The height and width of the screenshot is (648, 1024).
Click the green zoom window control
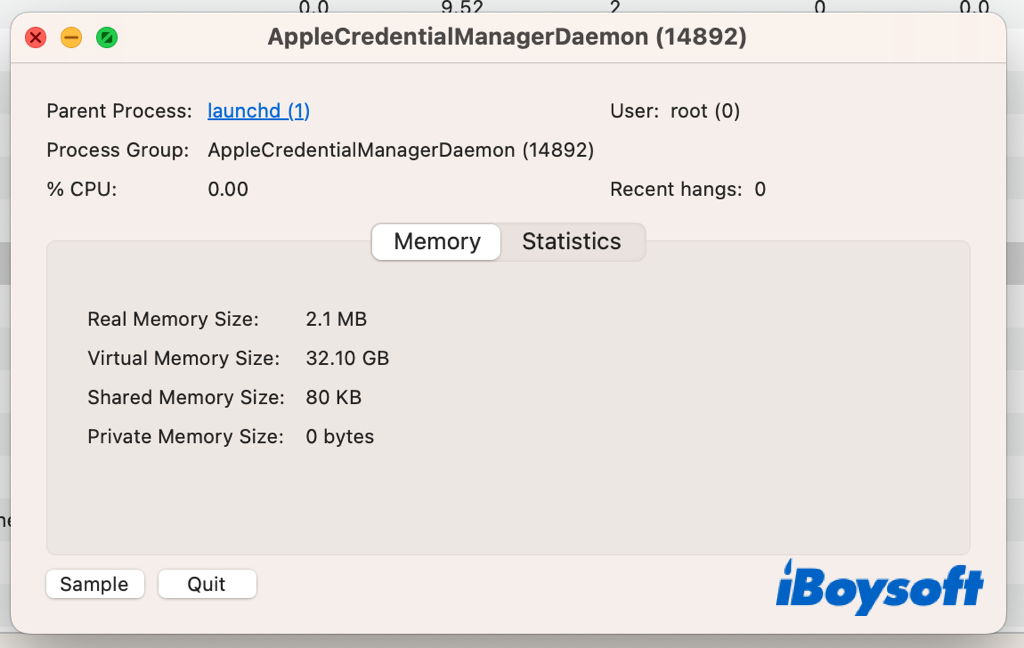coord(106,37)
